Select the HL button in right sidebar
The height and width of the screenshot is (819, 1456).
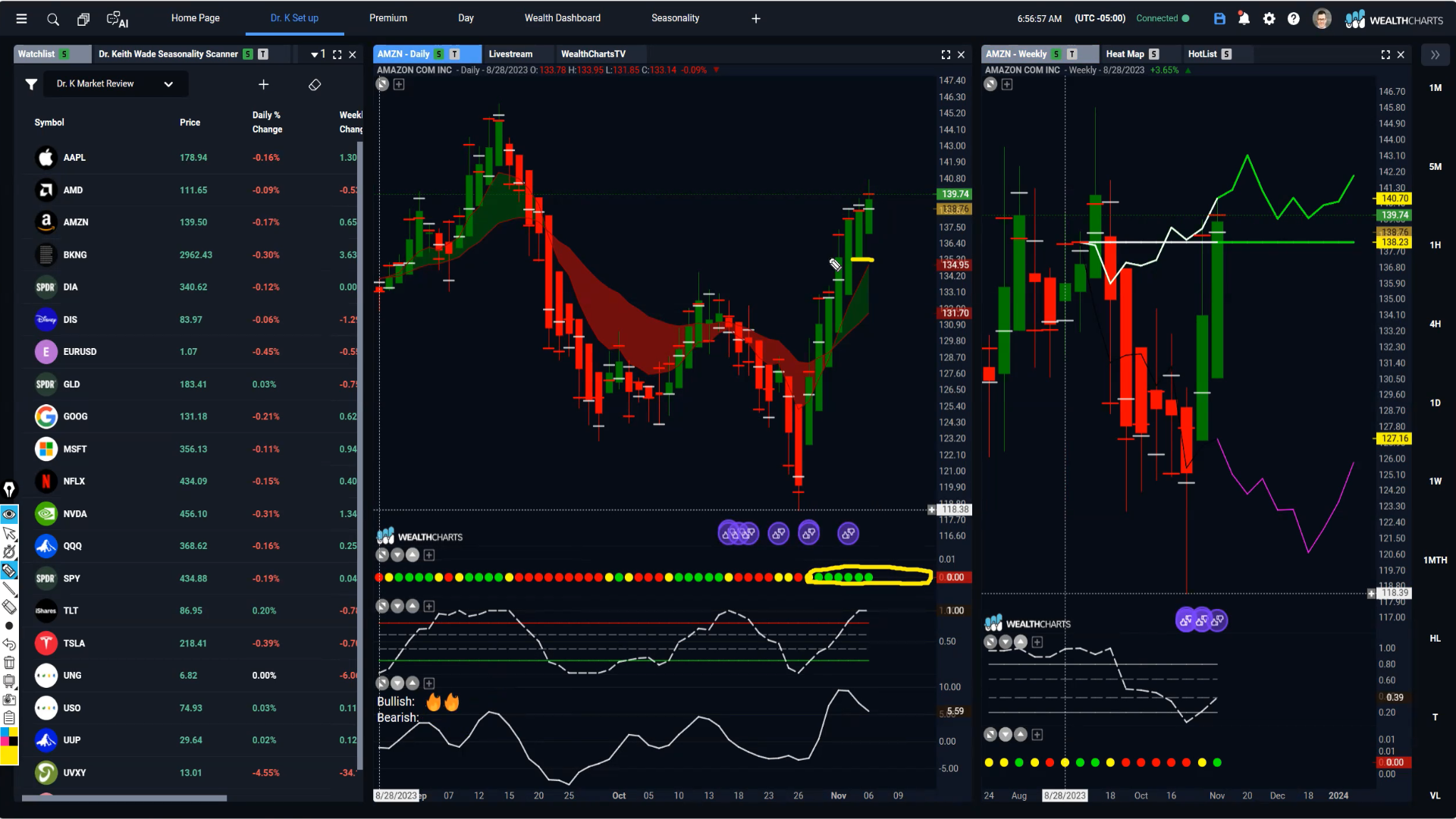tap(1435, 639)
